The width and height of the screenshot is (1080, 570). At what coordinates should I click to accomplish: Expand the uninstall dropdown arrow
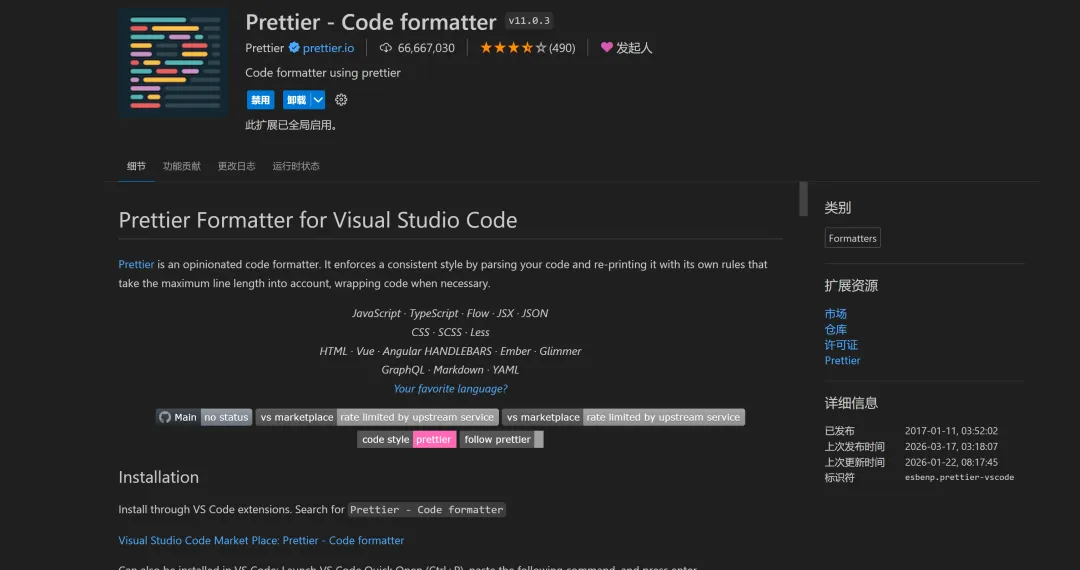coord(318,100)
